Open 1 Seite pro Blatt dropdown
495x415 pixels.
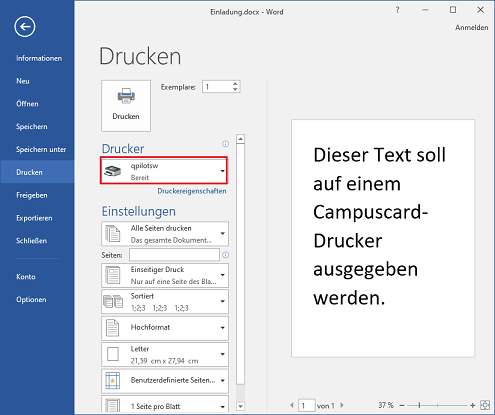click(x=165, y=405)
